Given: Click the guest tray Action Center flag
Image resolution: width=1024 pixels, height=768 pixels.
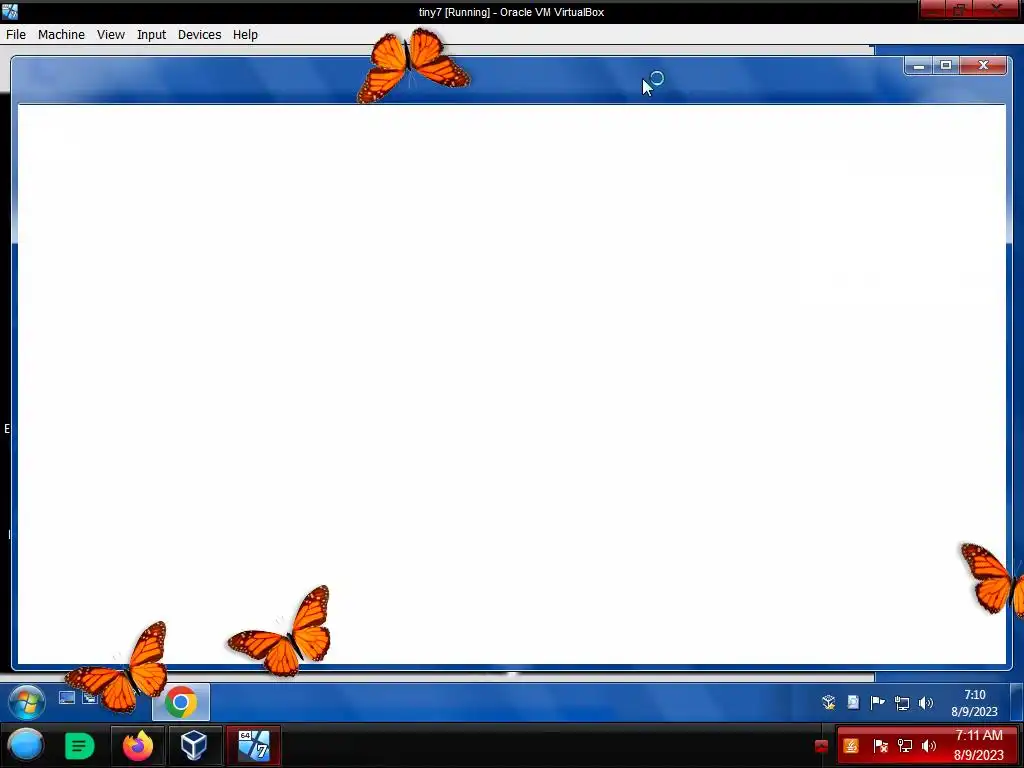Looking at the screenshot, I should pos(877,703).
